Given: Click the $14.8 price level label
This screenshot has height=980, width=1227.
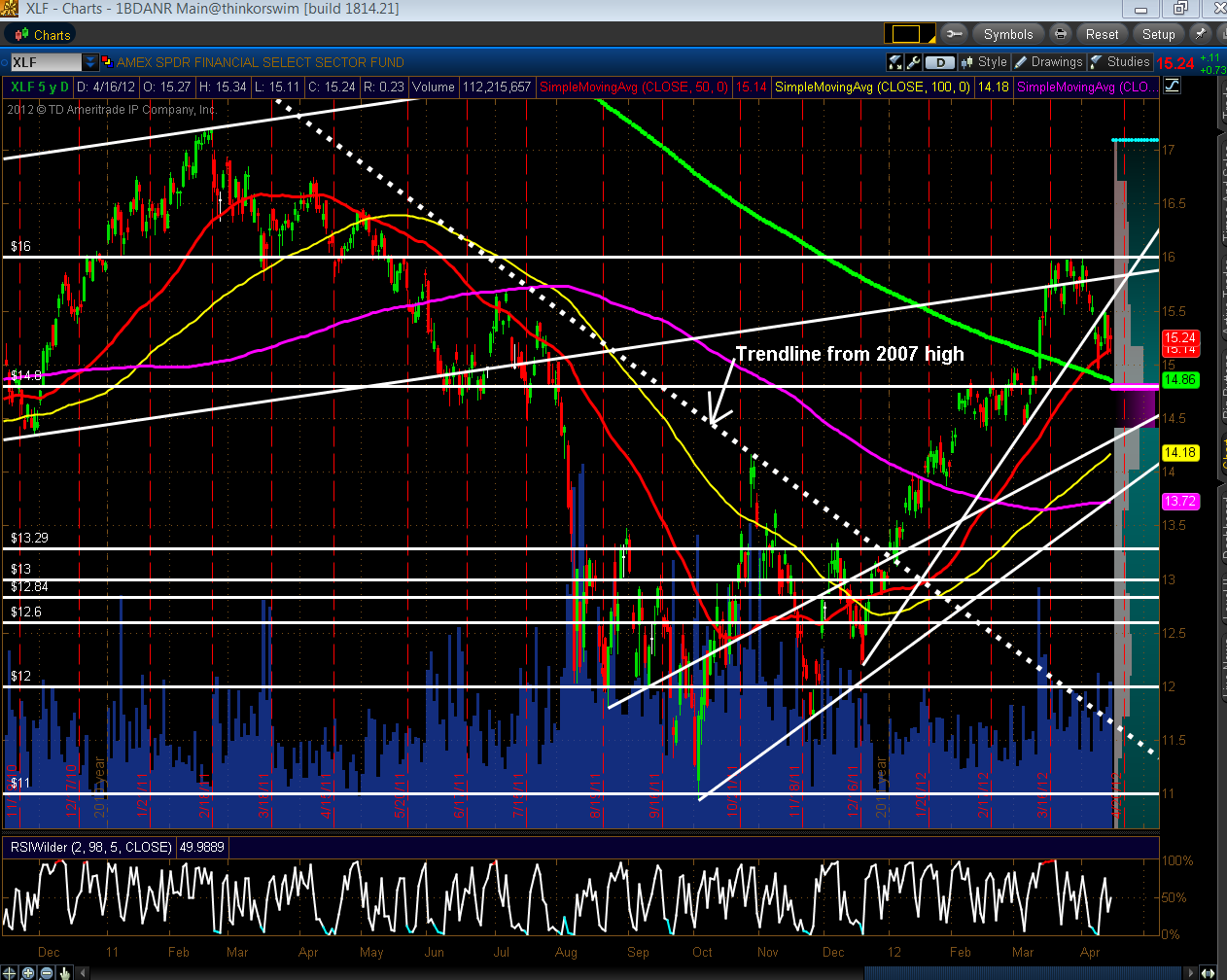Looking at the screenshot, I should pyautogui.click(x=26, y=375).
